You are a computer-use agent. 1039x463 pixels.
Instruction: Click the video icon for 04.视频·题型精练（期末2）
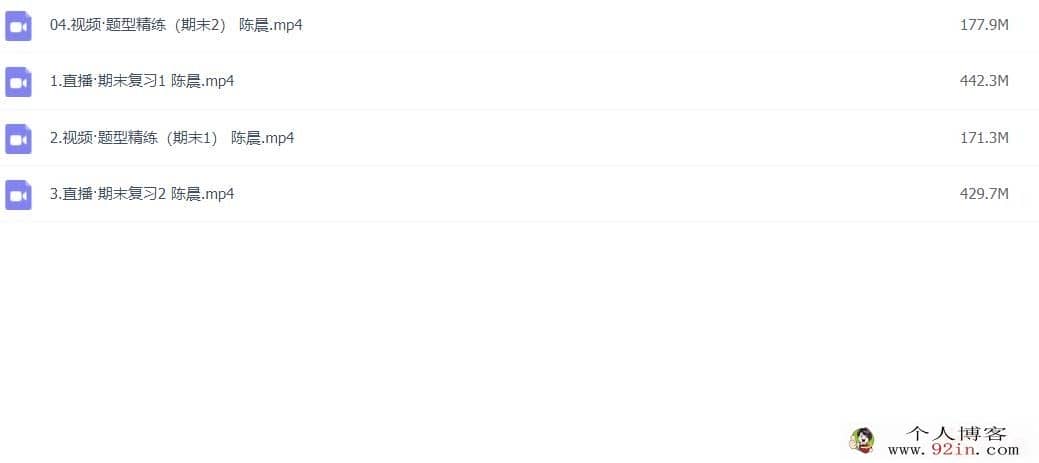(19, 26)
